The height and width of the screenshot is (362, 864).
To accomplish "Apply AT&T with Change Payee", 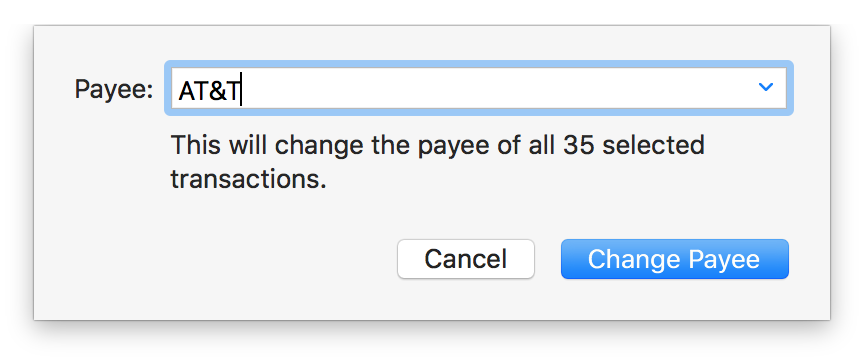I will [674, 259].
